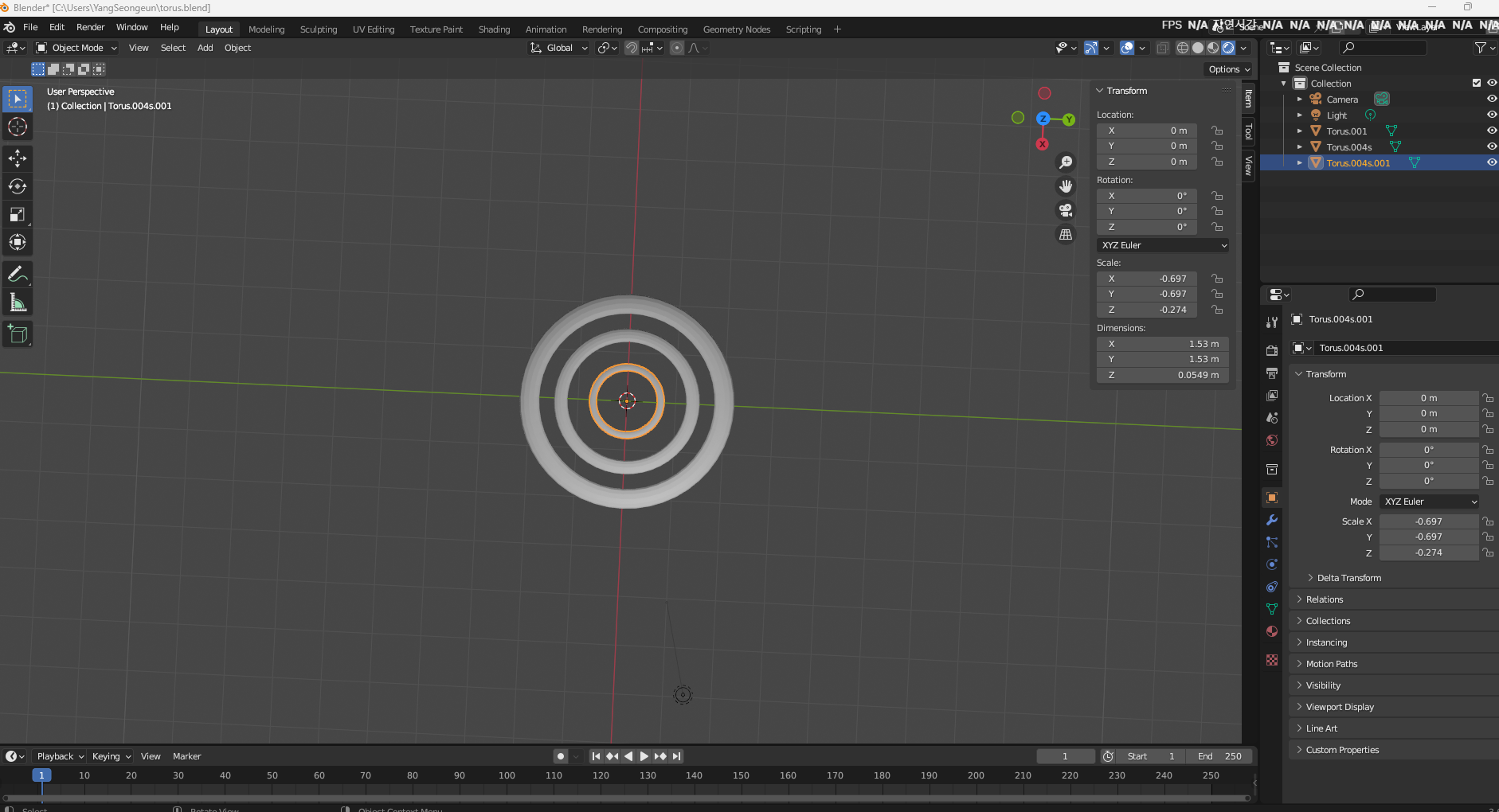Select the Transform tool

tap(18, 242)
